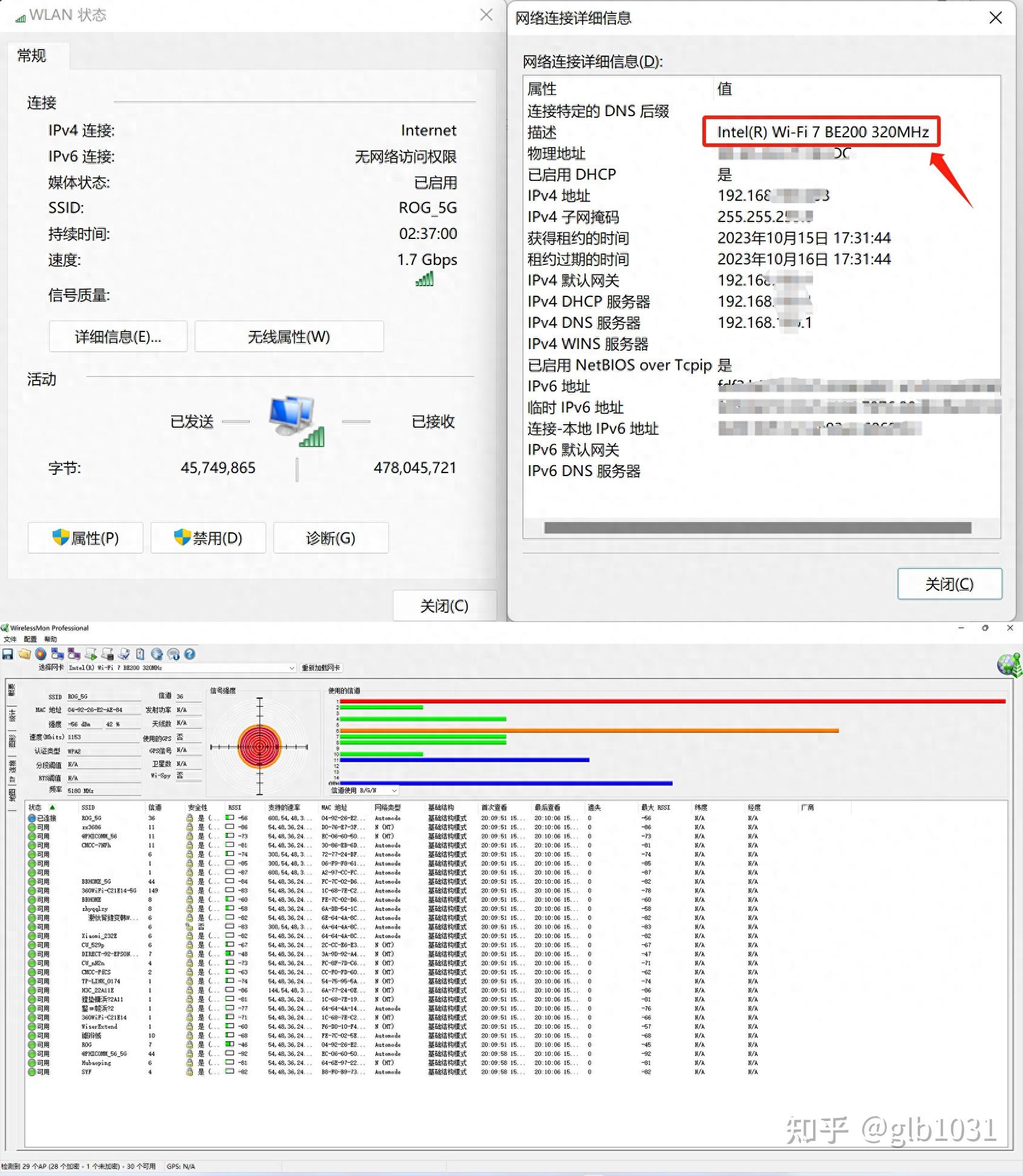Click the orange channel 6 usage bar

point(589,731)
